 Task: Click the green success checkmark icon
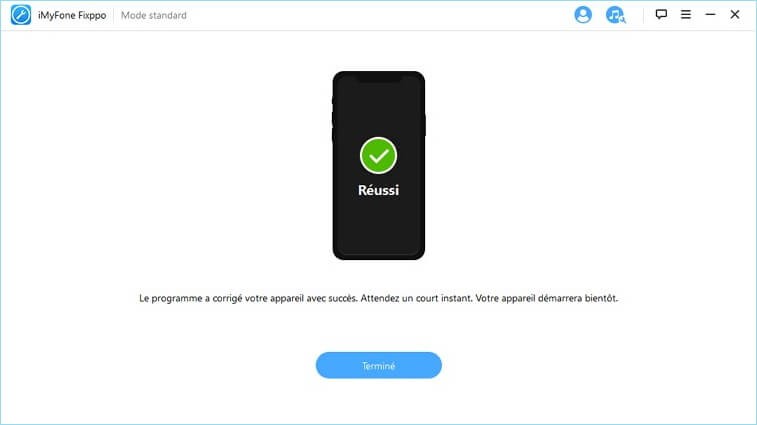click(378, 156)
